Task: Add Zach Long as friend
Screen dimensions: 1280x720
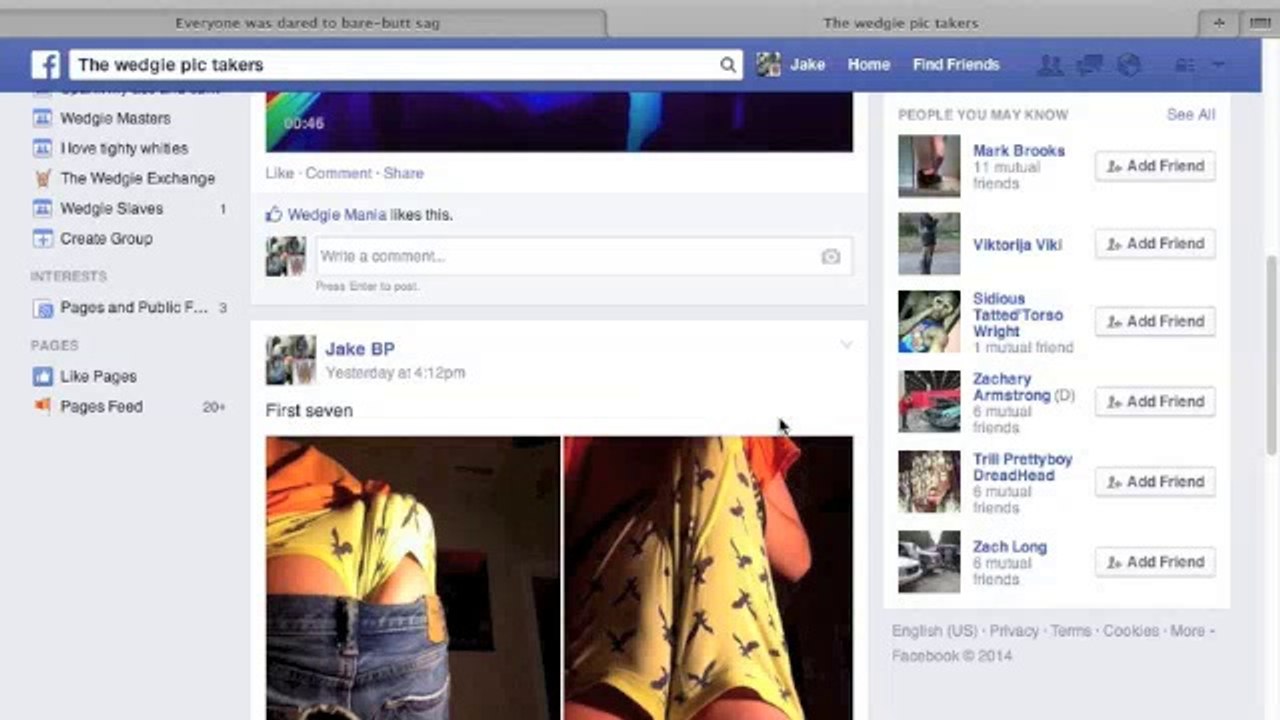Action: click(x=1155, y=562)
